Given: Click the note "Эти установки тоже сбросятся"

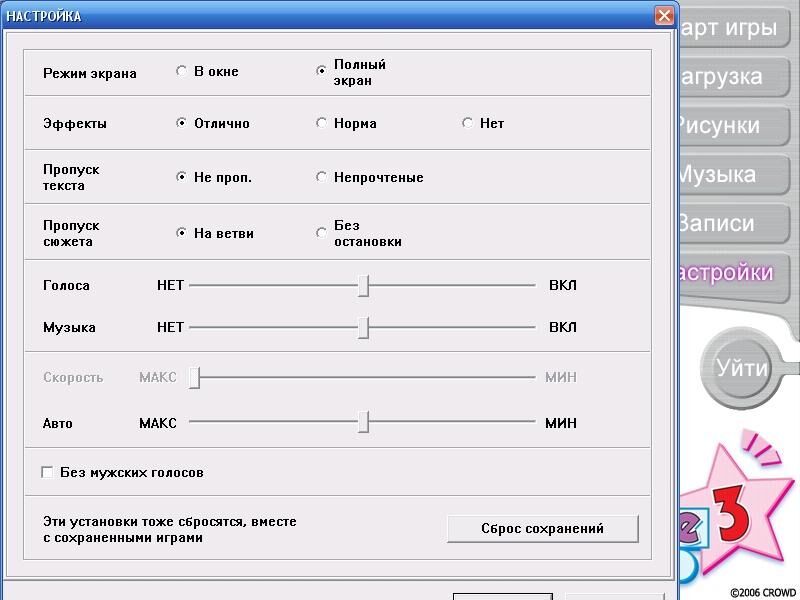Looking at the screenshot, I should pos(170,530).
